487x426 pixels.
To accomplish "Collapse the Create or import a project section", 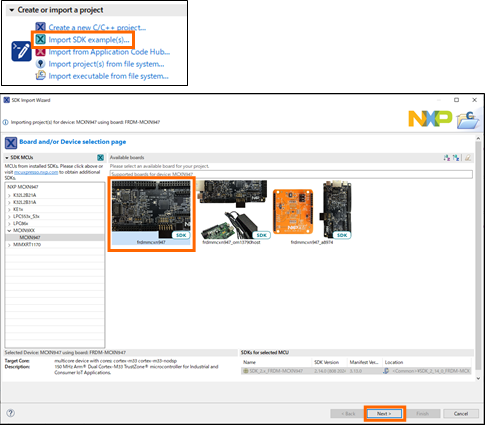I will pos(12,10).
